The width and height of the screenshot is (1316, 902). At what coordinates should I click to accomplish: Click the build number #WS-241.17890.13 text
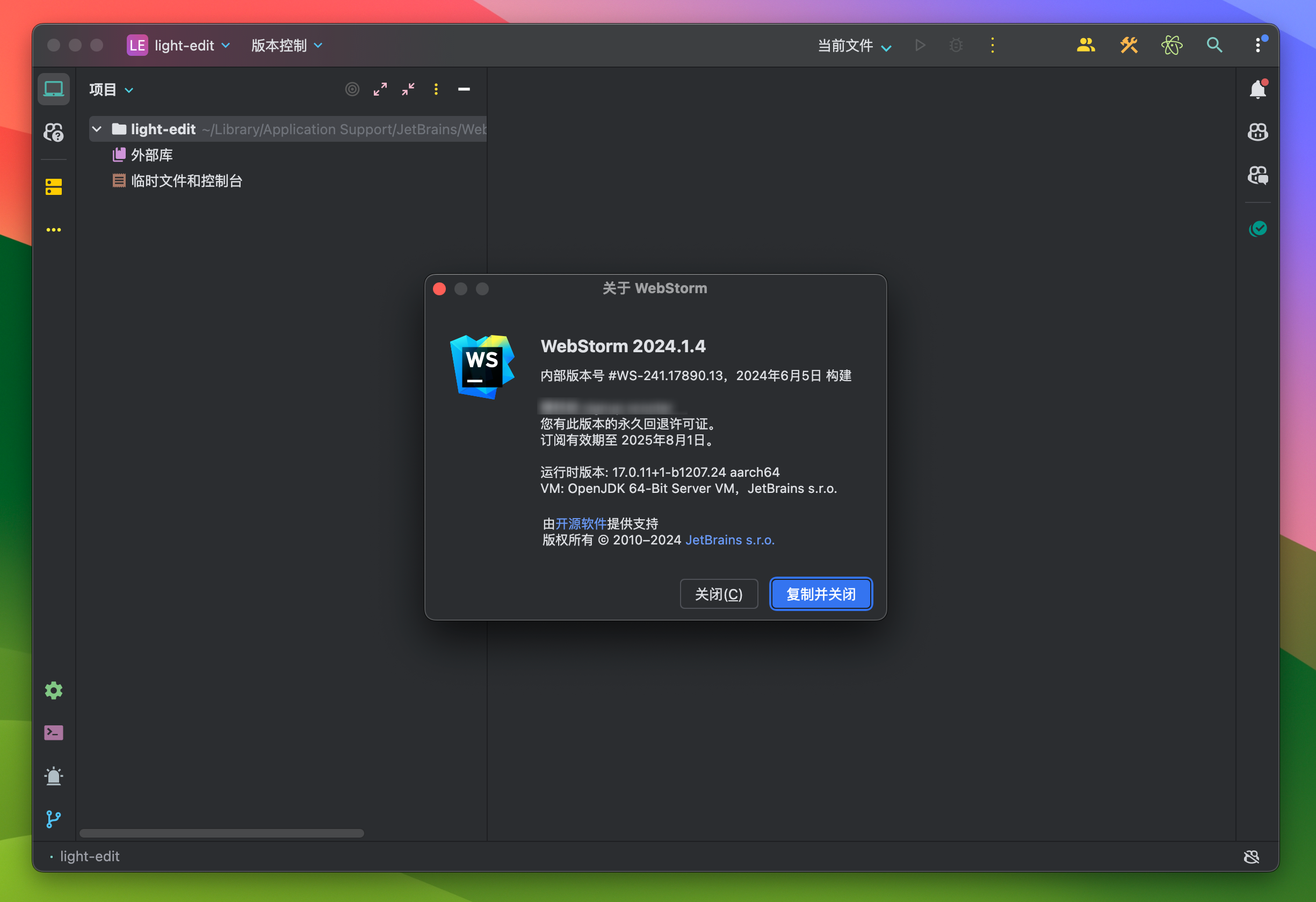[666, 376]
